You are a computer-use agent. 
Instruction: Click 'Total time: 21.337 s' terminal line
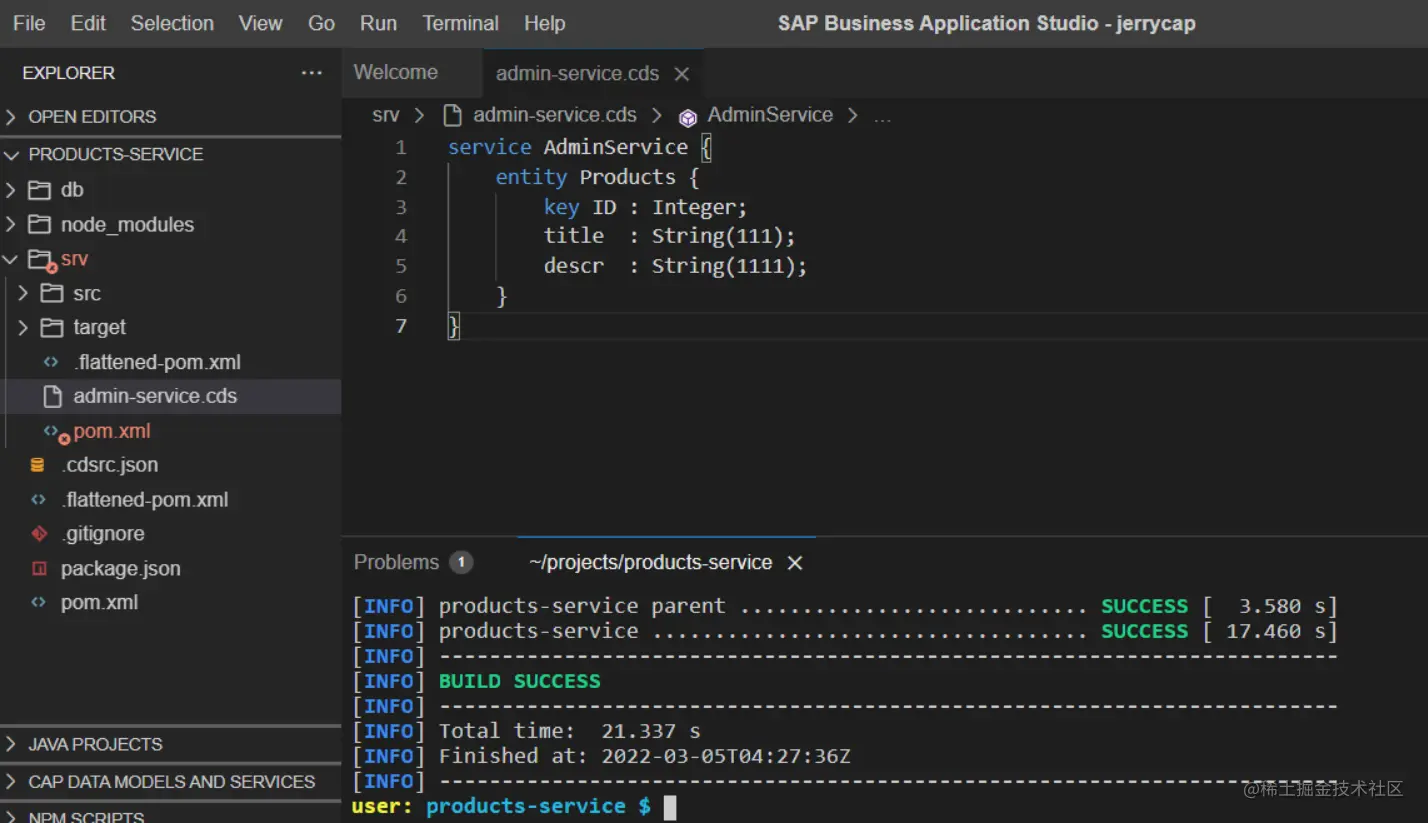(570, 731)
